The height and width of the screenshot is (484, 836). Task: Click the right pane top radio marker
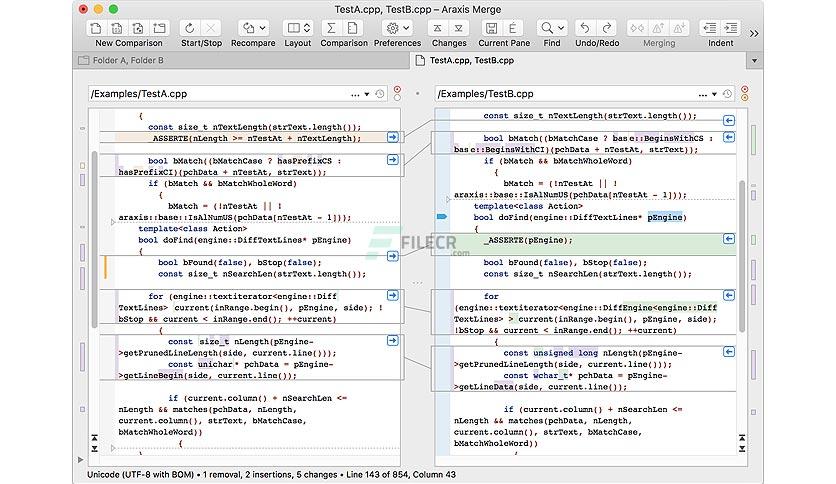(x=744, y=89)
